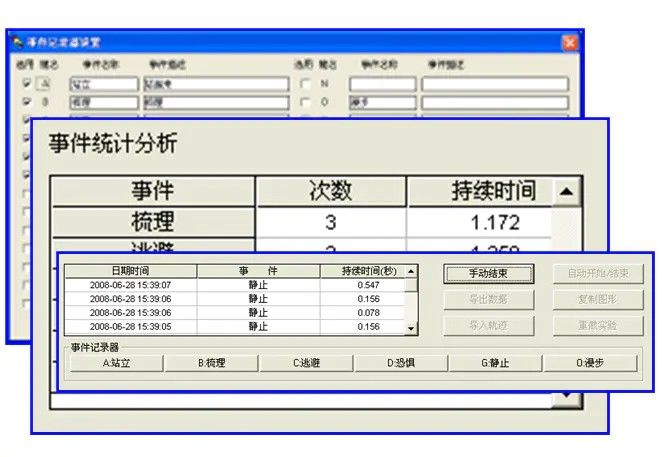Enable the checkbox for event row N

tap(305, 85)
